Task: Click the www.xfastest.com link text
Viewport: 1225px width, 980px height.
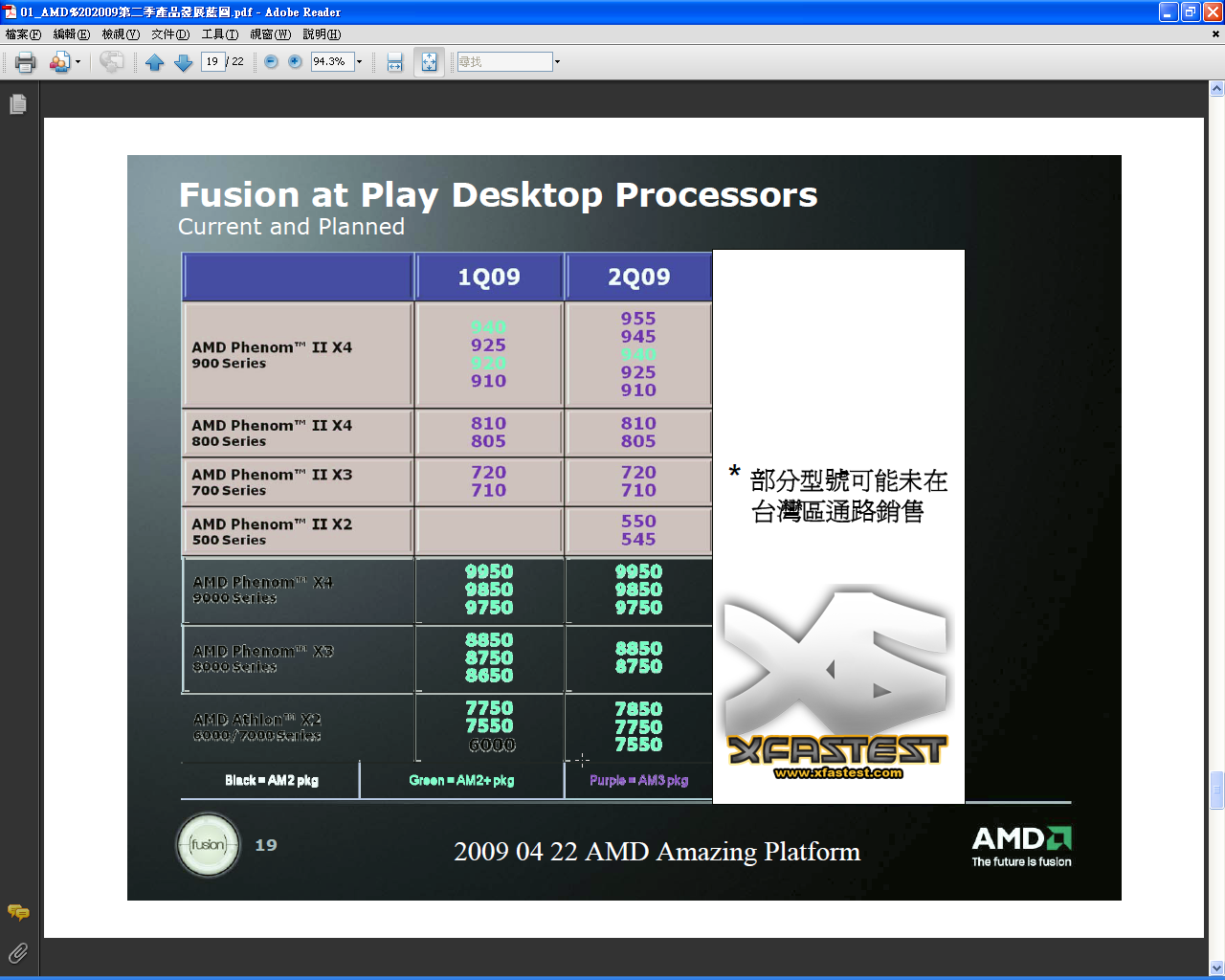Action: pyautogui.click(x=838, y=772)
